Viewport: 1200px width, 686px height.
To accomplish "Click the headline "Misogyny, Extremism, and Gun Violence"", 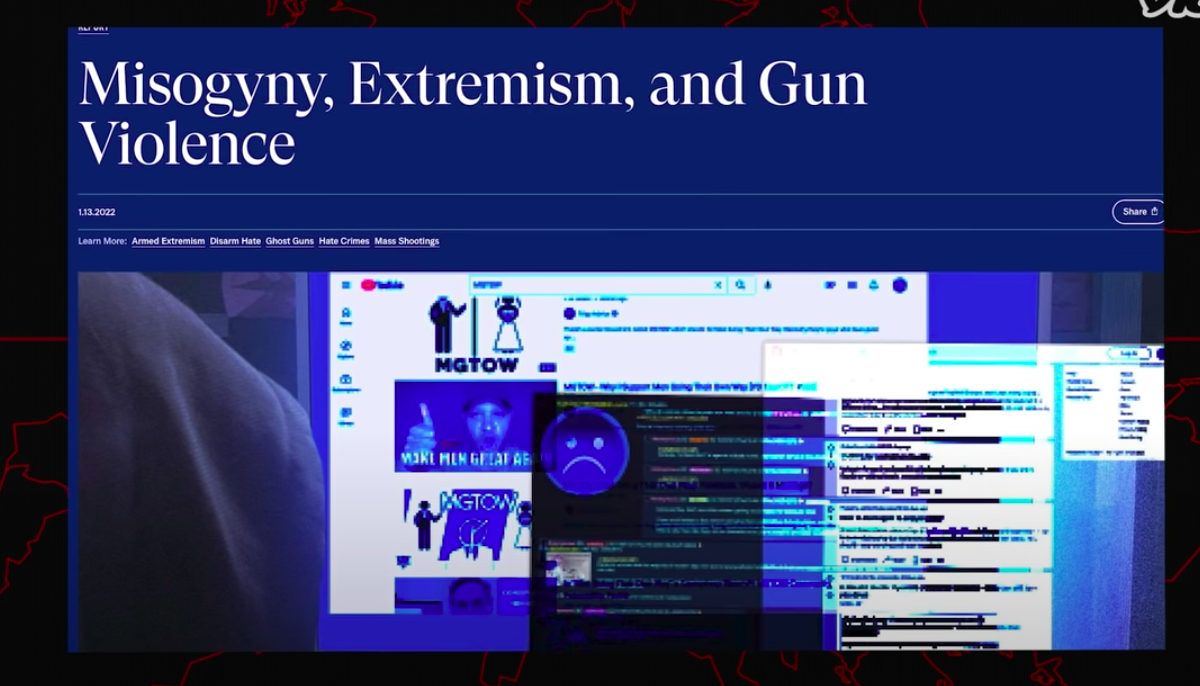I will click(x=473, y=115).
